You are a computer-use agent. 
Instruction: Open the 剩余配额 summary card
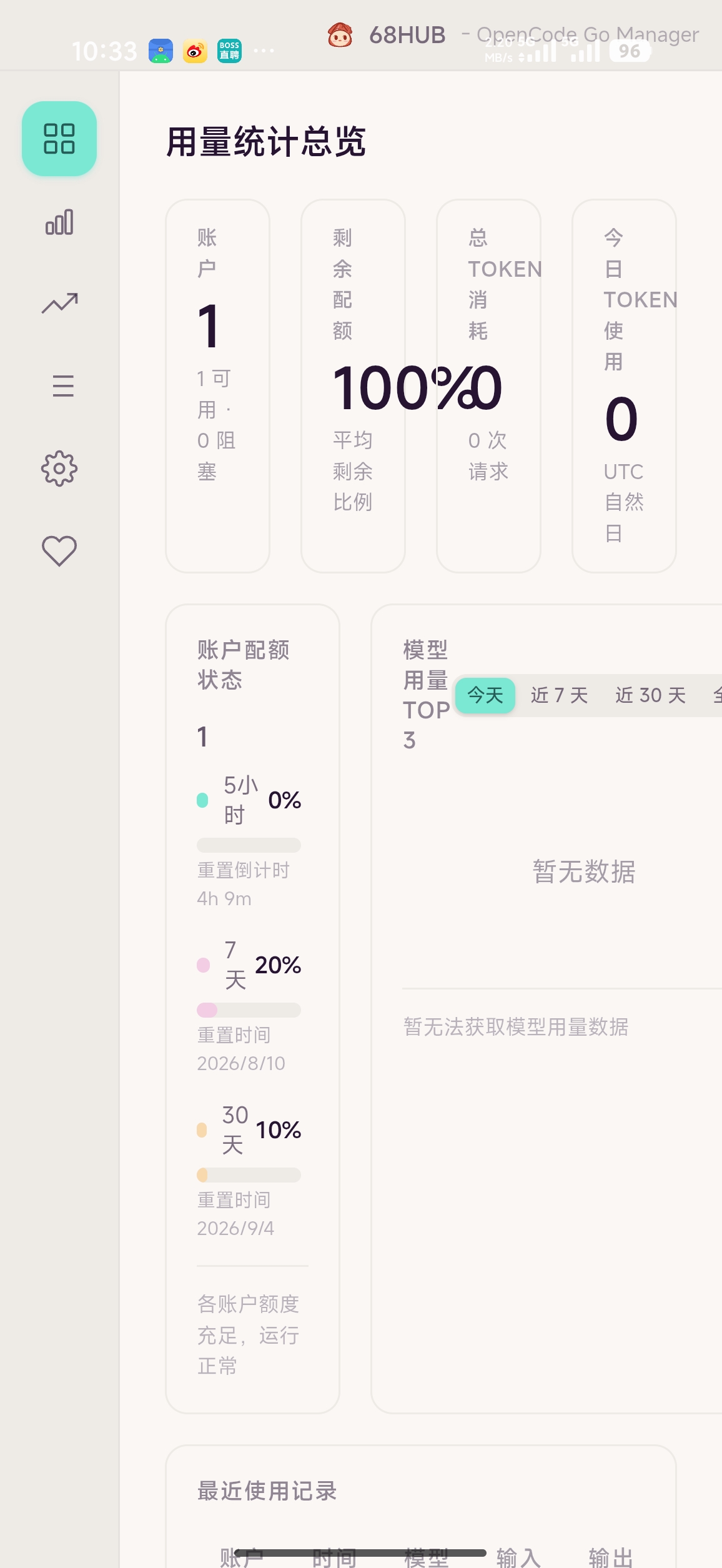[353, 386]
